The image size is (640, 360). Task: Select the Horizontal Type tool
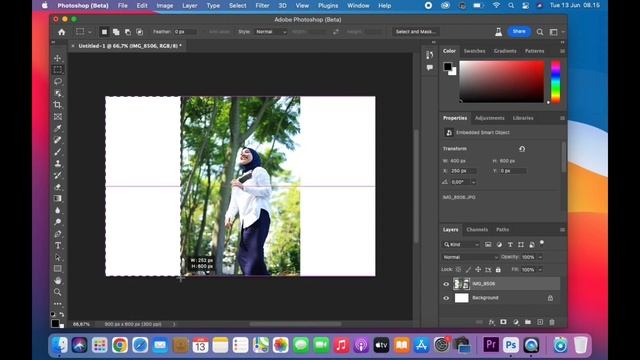pyautogui.click(x=58, y=245)
